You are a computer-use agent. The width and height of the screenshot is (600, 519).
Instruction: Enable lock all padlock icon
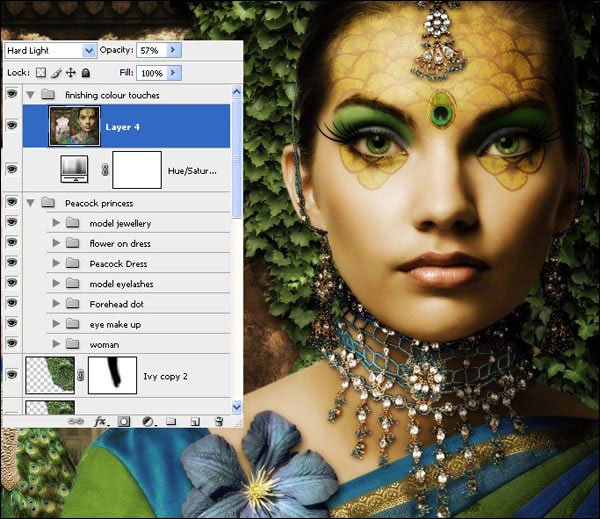tap(86, 73)
